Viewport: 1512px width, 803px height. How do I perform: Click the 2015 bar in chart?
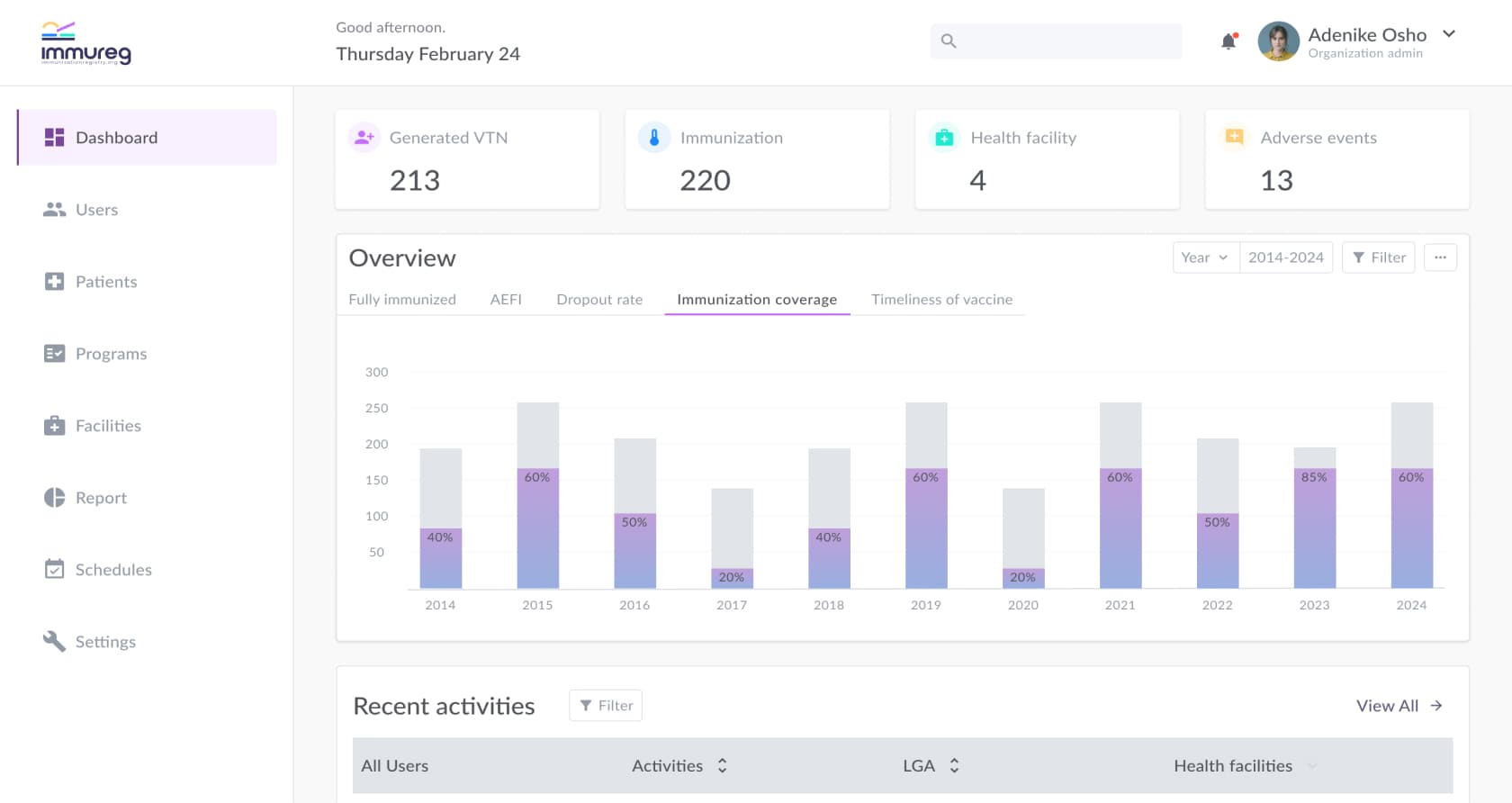(x=538, y=495)
